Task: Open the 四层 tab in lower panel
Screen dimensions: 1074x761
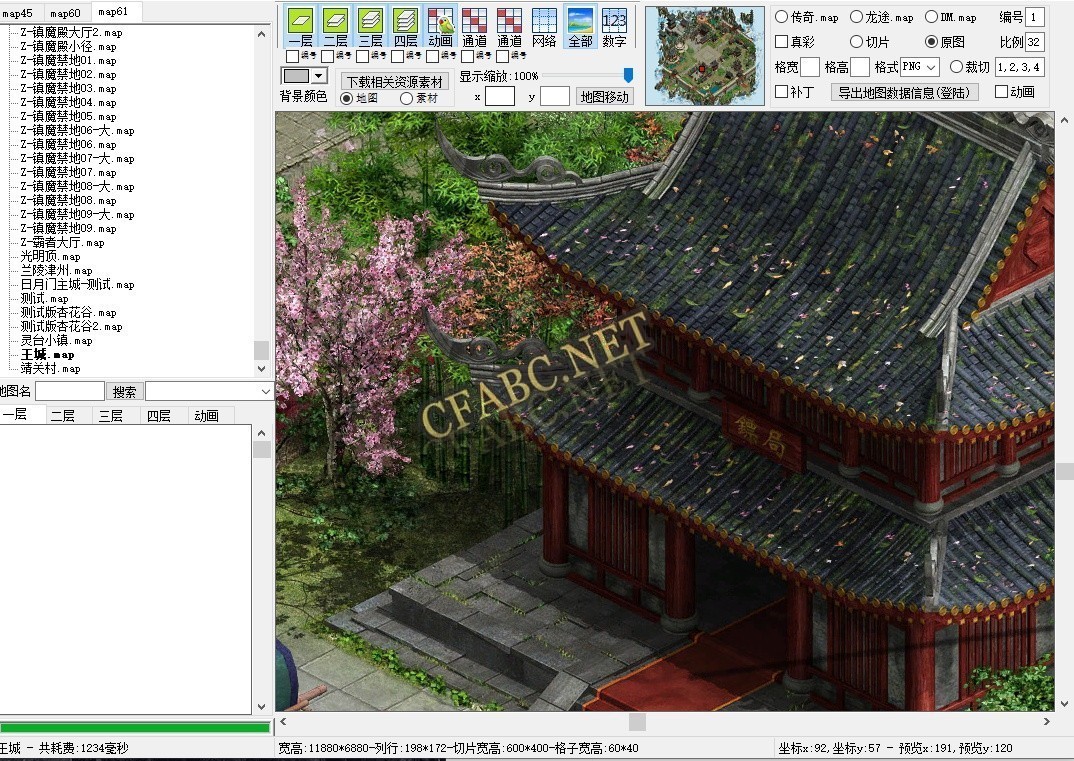Action: [159, 416]
